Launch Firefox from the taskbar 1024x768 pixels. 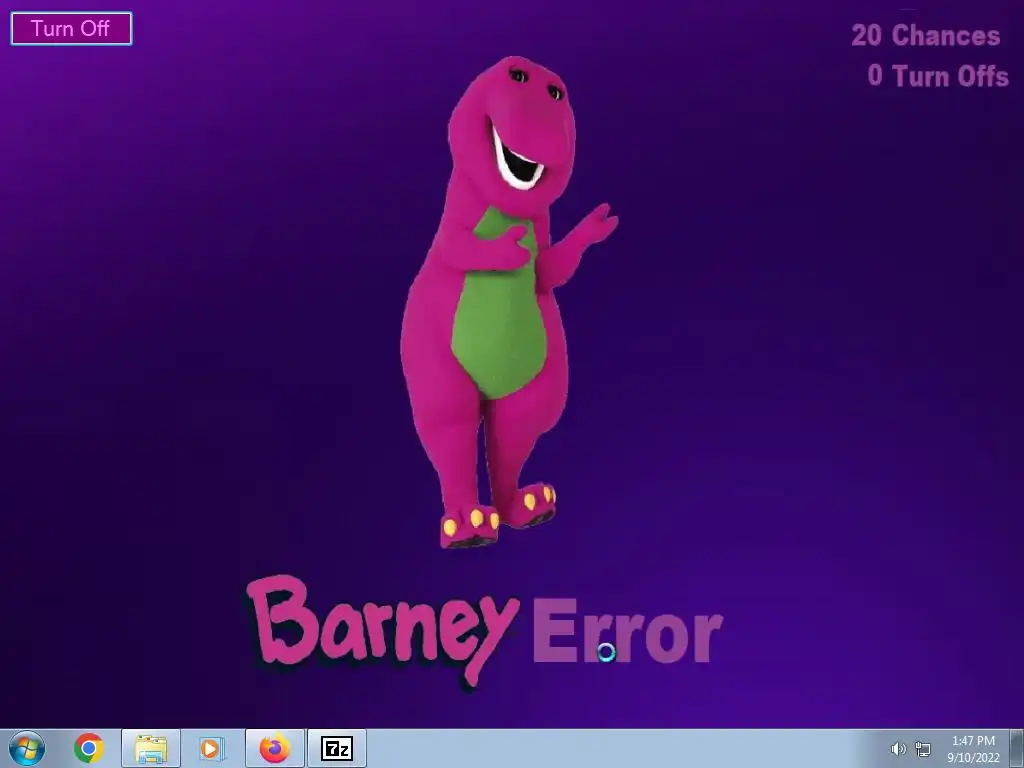point(274,748)
